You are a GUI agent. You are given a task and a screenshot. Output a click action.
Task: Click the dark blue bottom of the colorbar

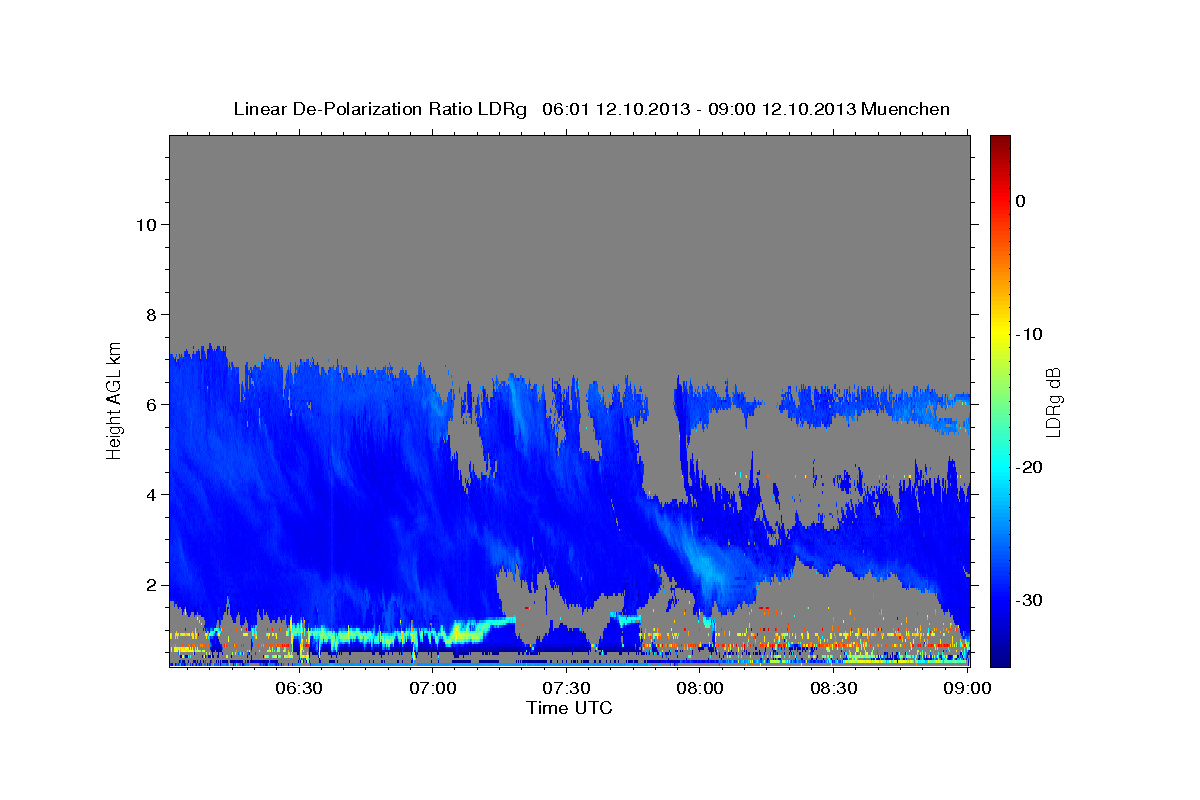pos(1000,657)
